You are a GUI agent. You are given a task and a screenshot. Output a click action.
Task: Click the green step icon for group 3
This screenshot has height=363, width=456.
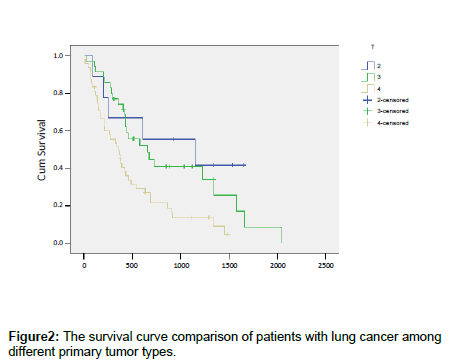coord(368,77)
